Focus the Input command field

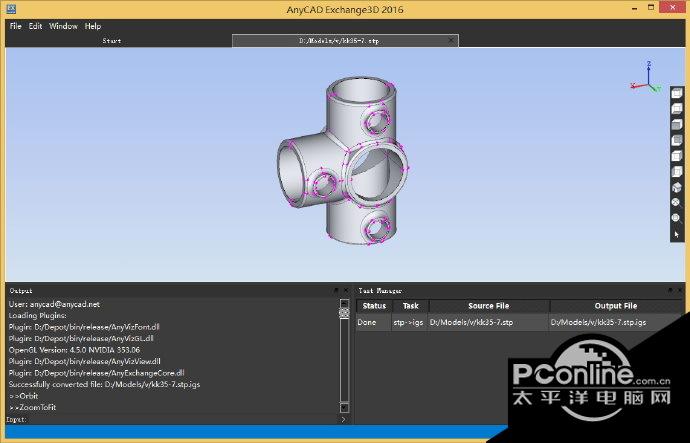(x=183, y=420)
